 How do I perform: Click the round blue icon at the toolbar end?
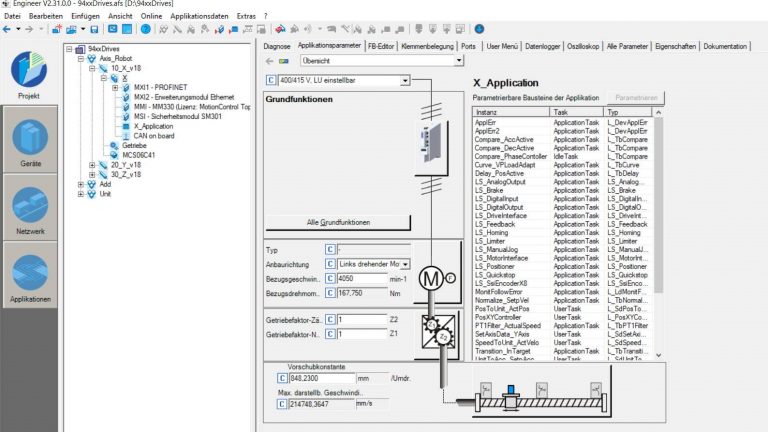479,29
